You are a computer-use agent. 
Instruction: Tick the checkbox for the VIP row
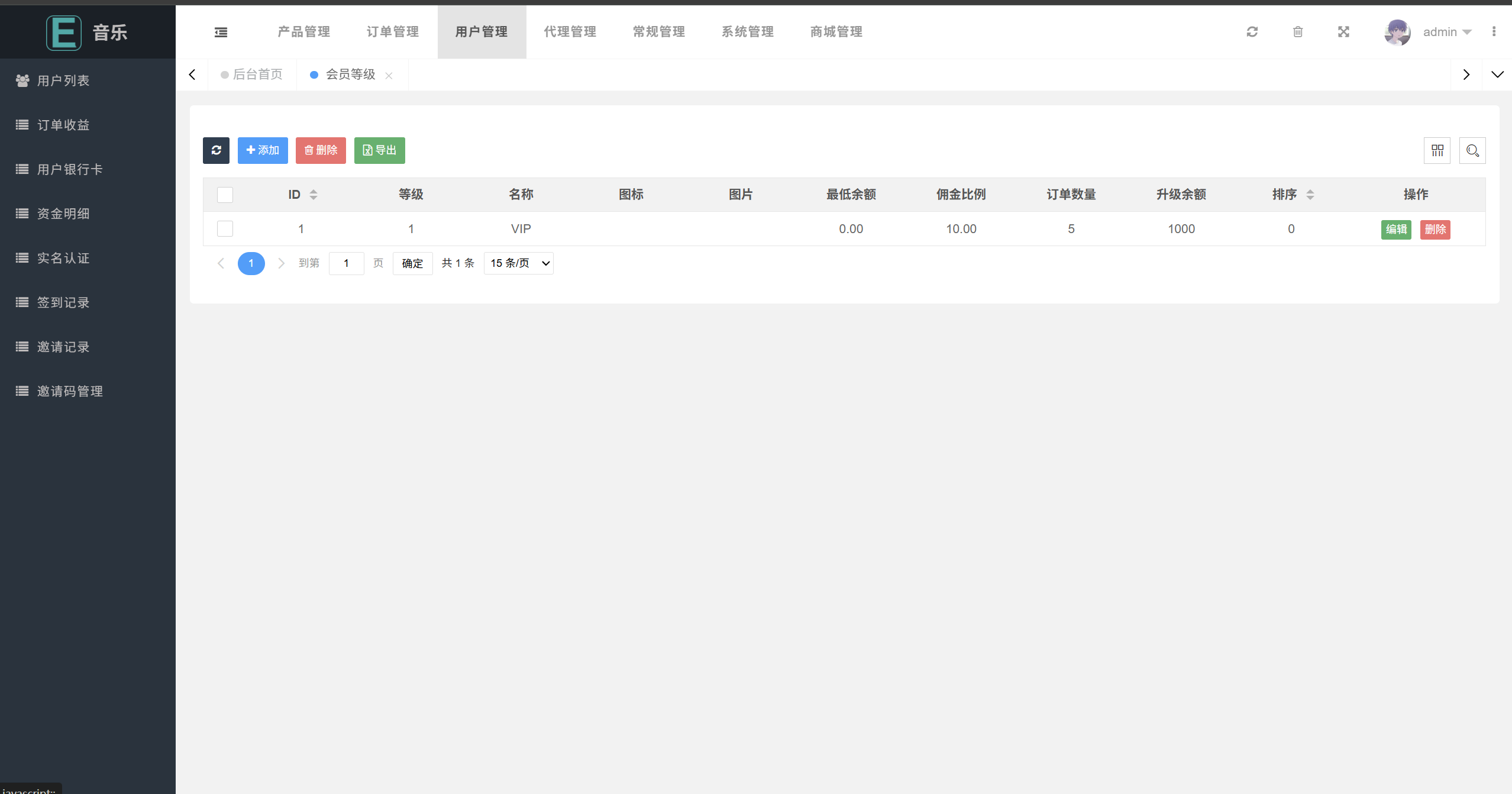225,229
